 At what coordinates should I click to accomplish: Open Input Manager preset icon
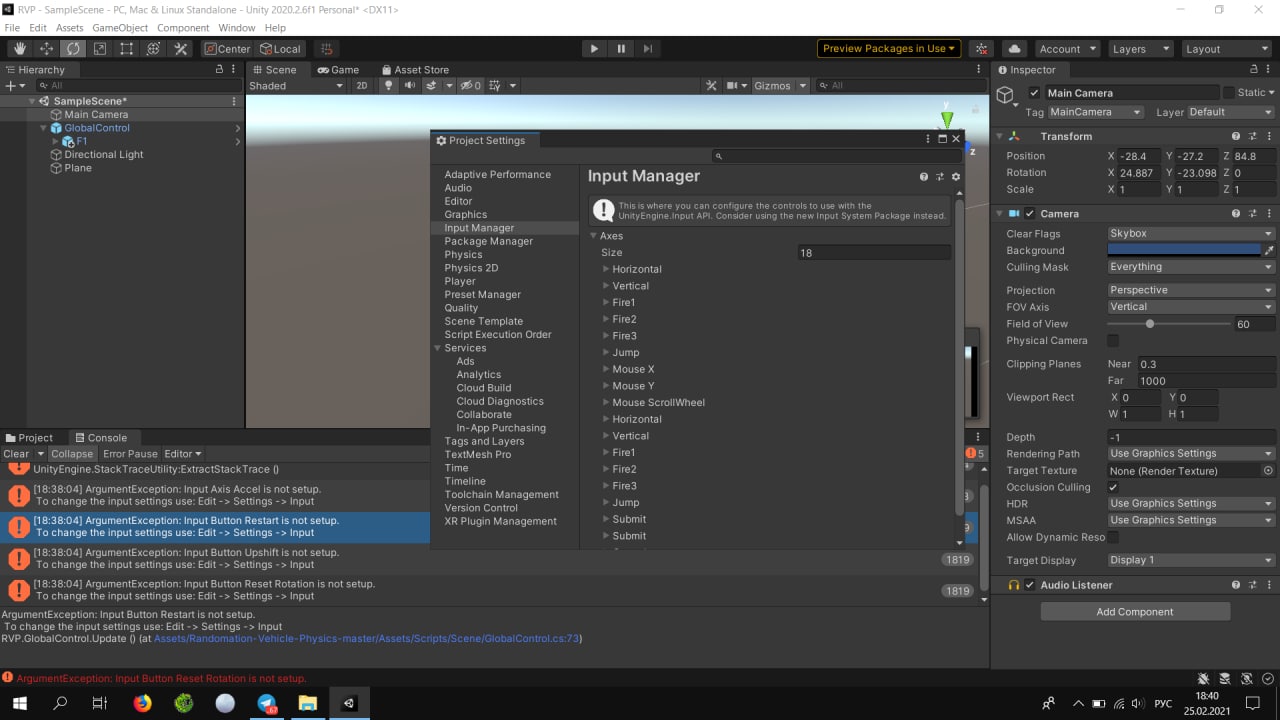click(x=940, y=176)
